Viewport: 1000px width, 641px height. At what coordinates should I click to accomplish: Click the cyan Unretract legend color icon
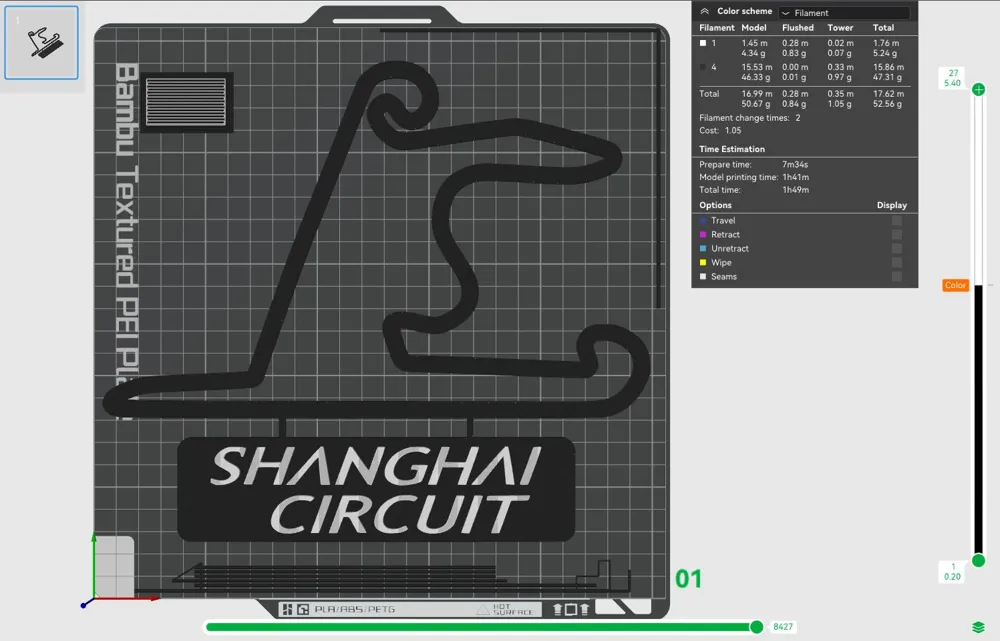pos(700,248)
